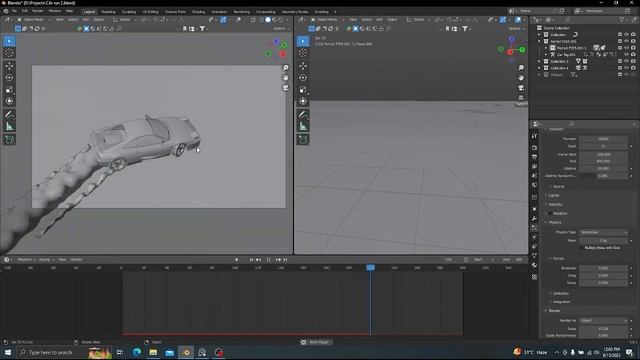The image size is (640, 360).
Task: Open the Modifiers wrench properties tab
Action: (534, 218)
